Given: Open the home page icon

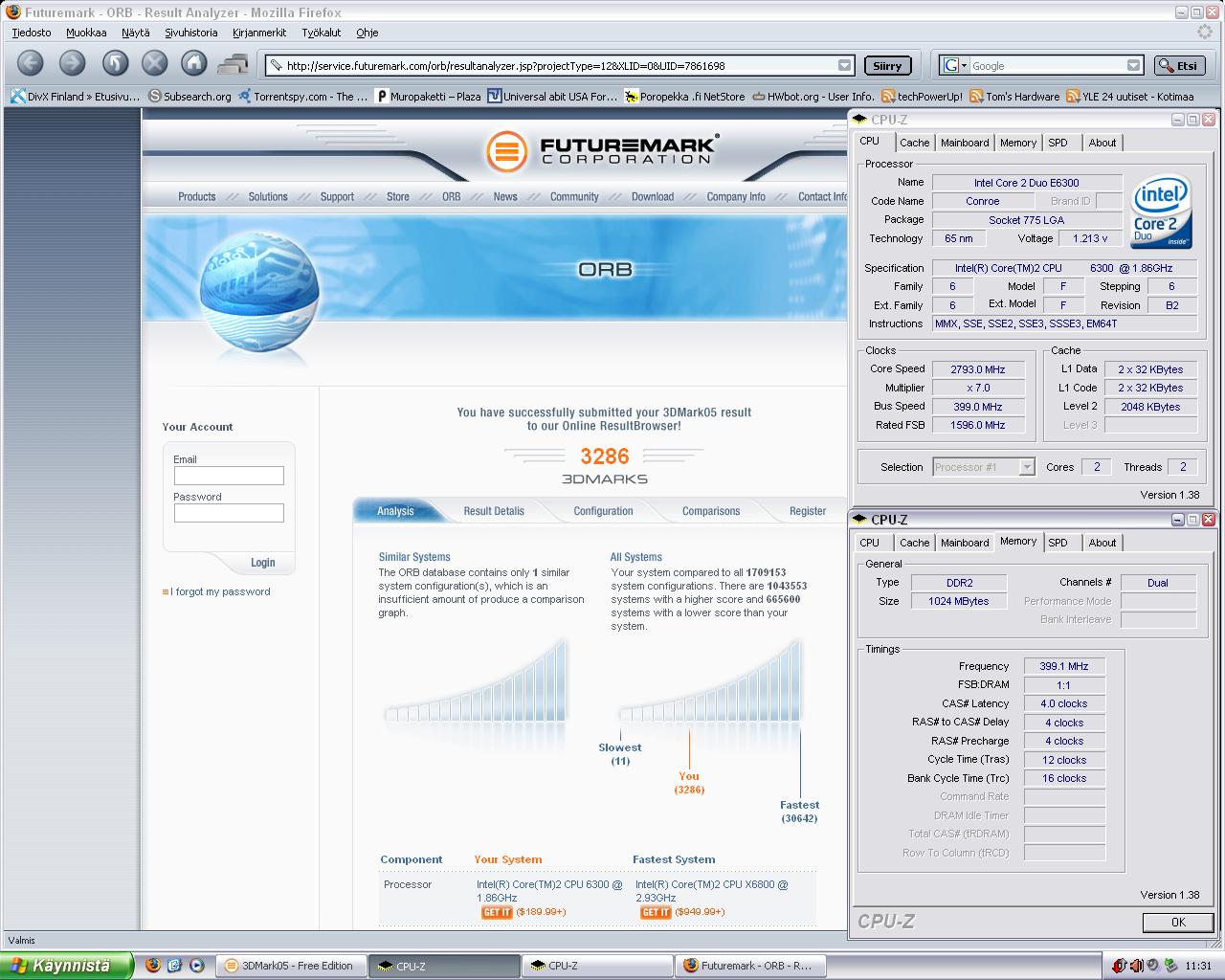Looking at the screenshot, I should click(x=194, y=64).
